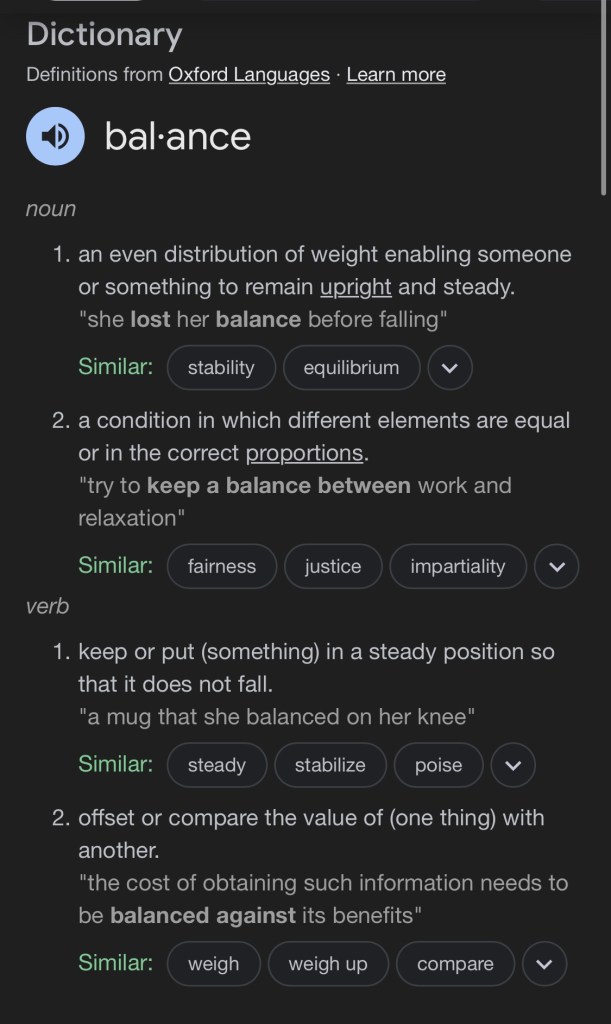Expand more synonyms after "impartiality"
This screenshot has height=1024, width=611.
tap(557, 567)
